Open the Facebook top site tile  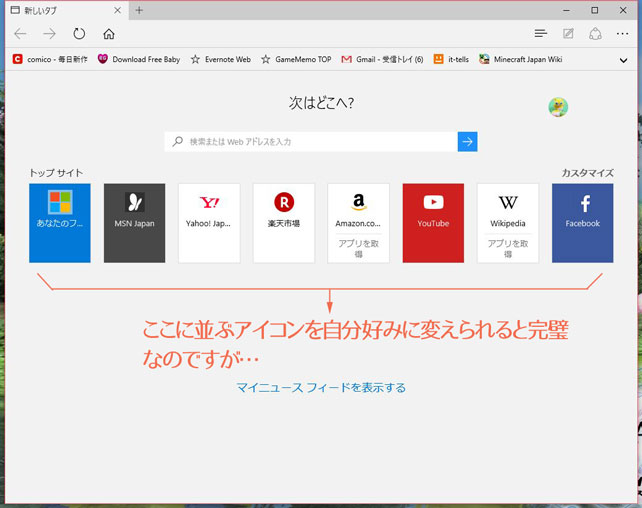[582, 222]
